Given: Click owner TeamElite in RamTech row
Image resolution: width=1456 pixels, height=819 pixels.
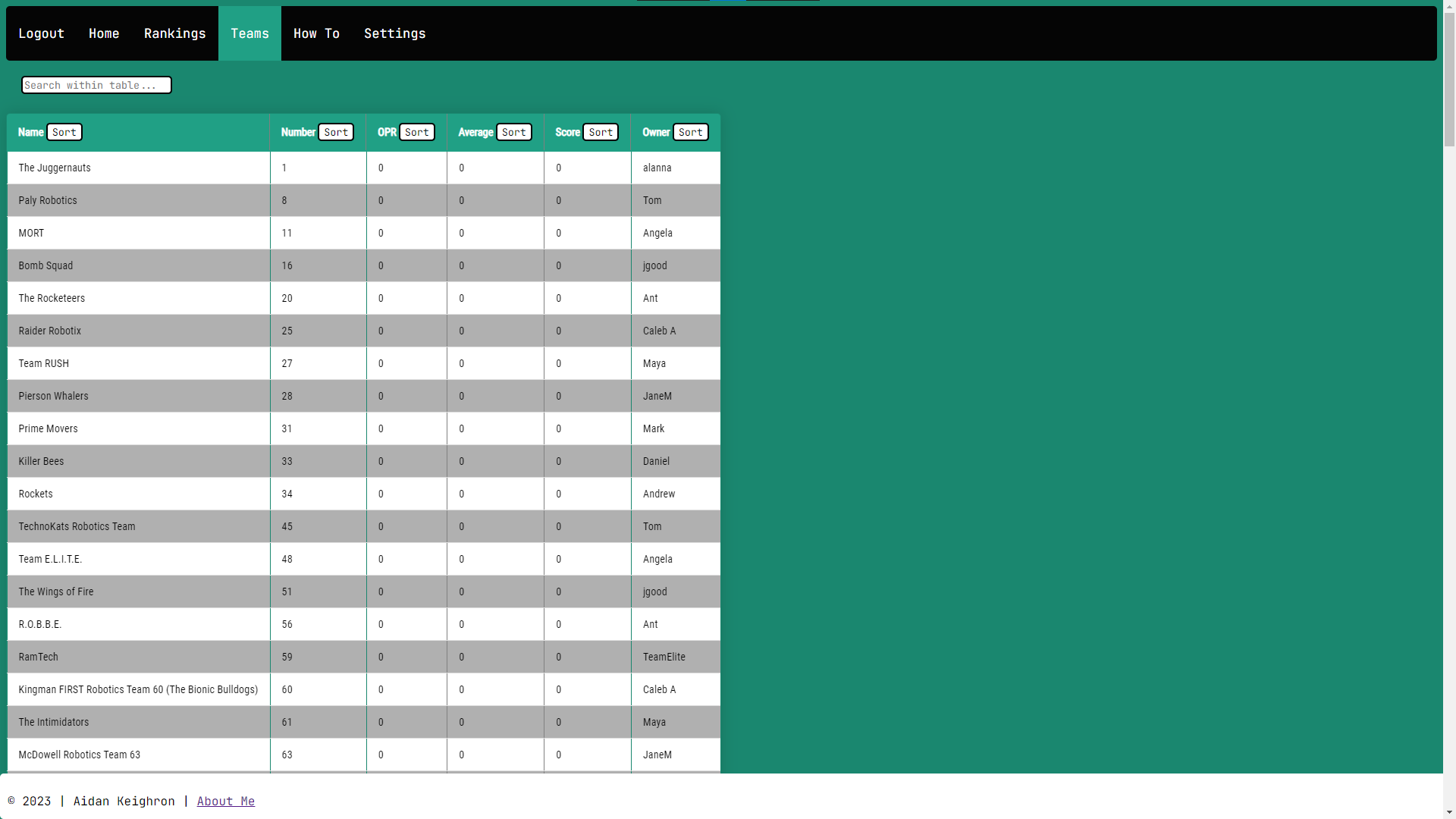Looking at the screenshot, I should tap(664, 657).
